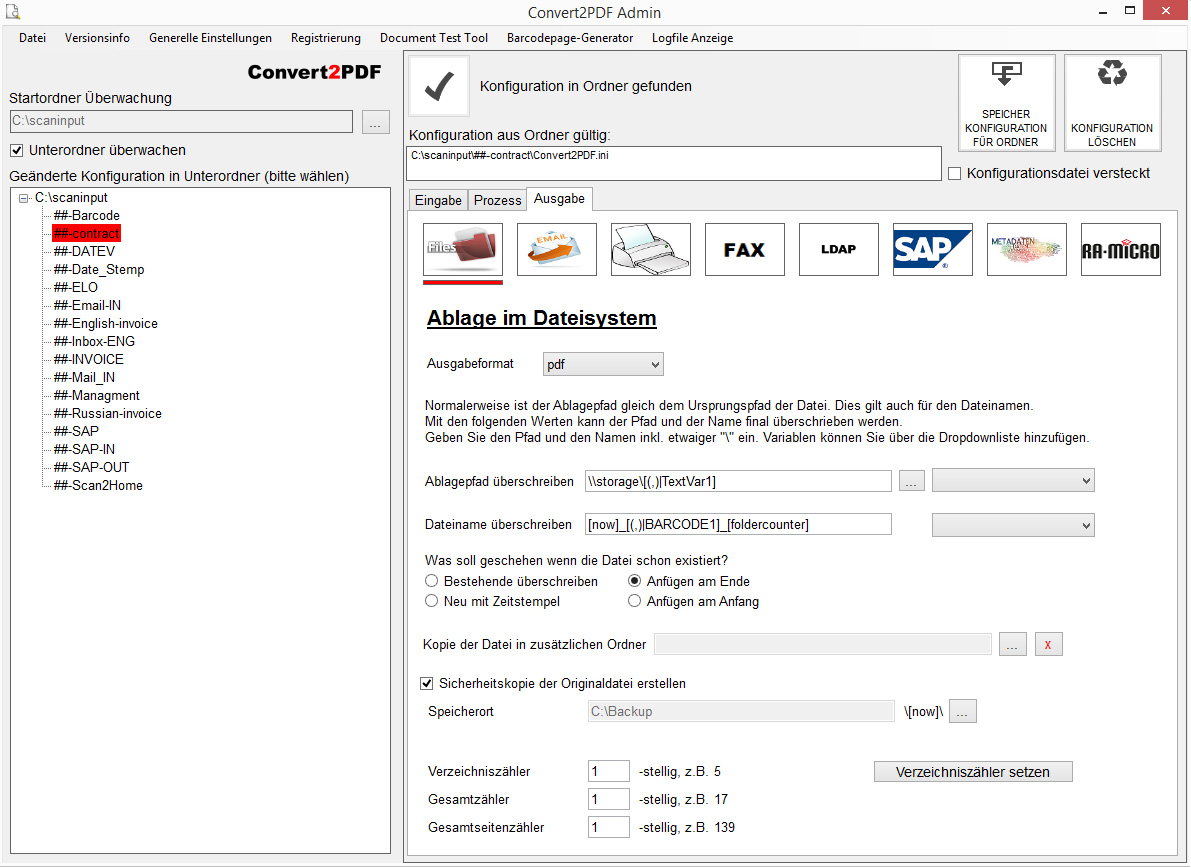Screen dimensions: 1191x867
Task: Select Anfügen am Ende option
Action: [x=634, y=581]
